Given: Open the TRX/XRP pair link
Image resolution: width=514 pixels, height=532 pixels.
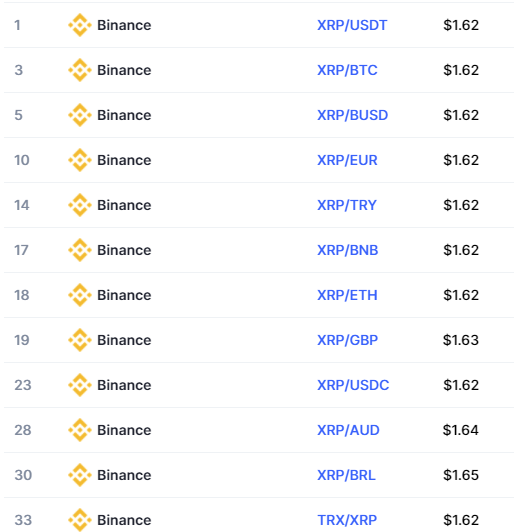Looking at the screenshot, I should click(x=347, y=520).
